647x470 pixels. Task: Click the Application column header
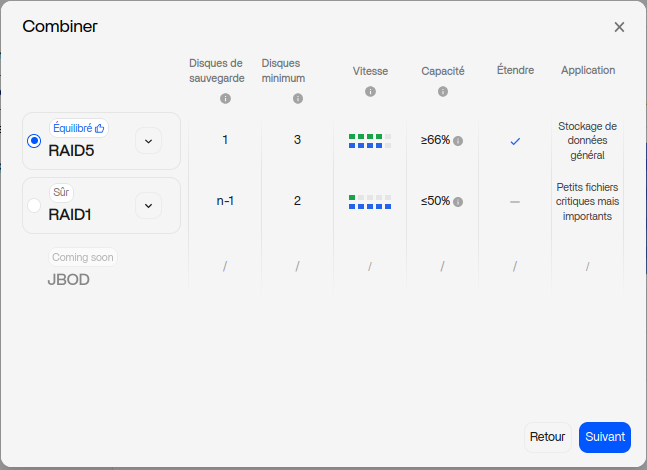588,71
